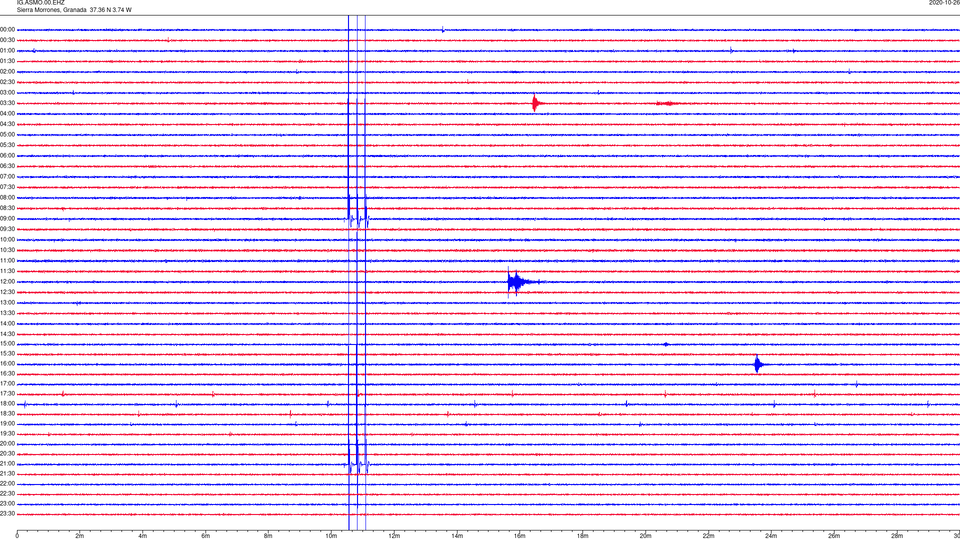Click the 10:30 trace time label
Image resolution: width=960 pixels, height=540 pixels.
pos(7,250)
